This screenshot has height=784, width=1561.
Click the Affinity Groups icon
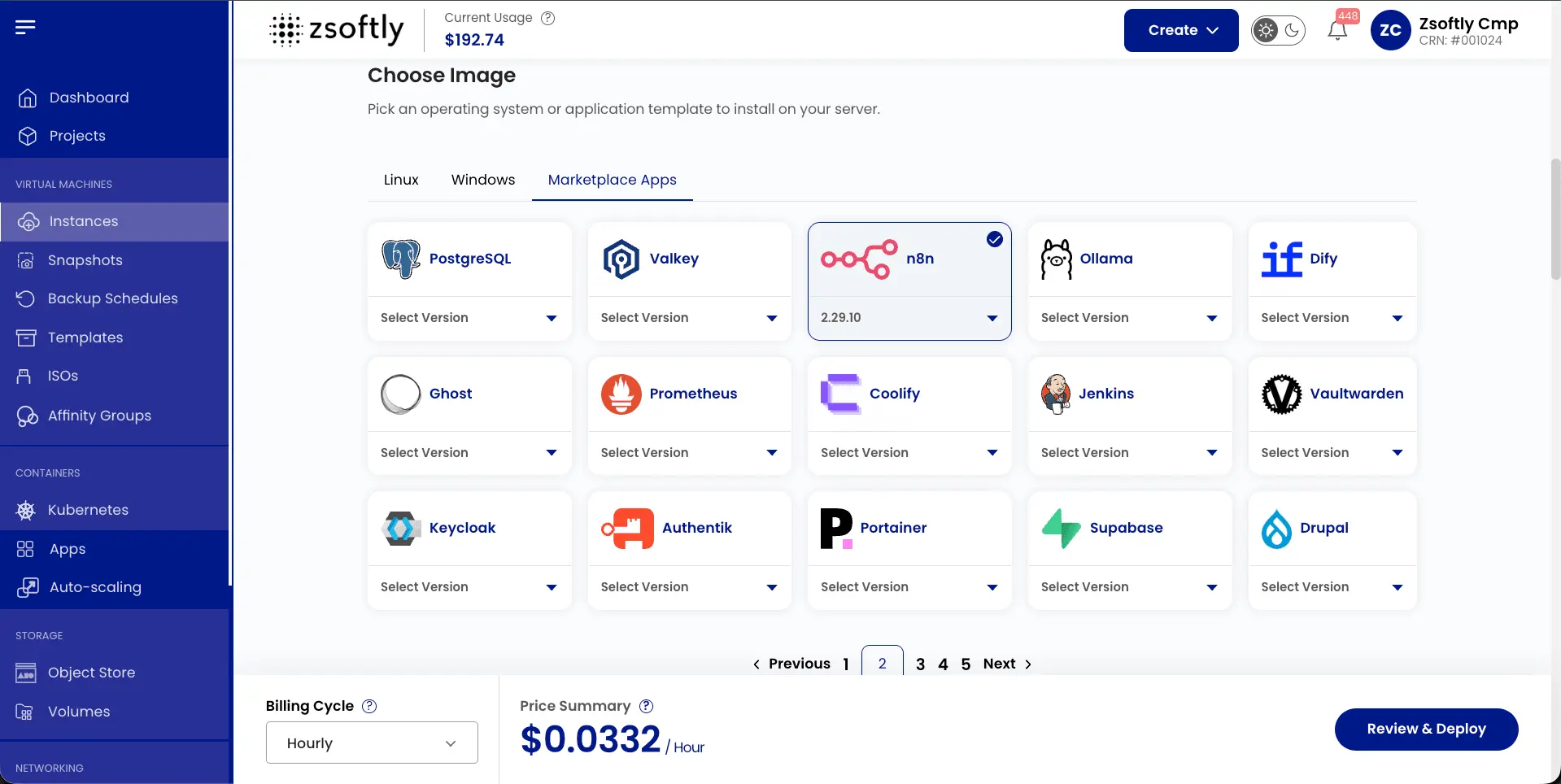pos(27,416)
